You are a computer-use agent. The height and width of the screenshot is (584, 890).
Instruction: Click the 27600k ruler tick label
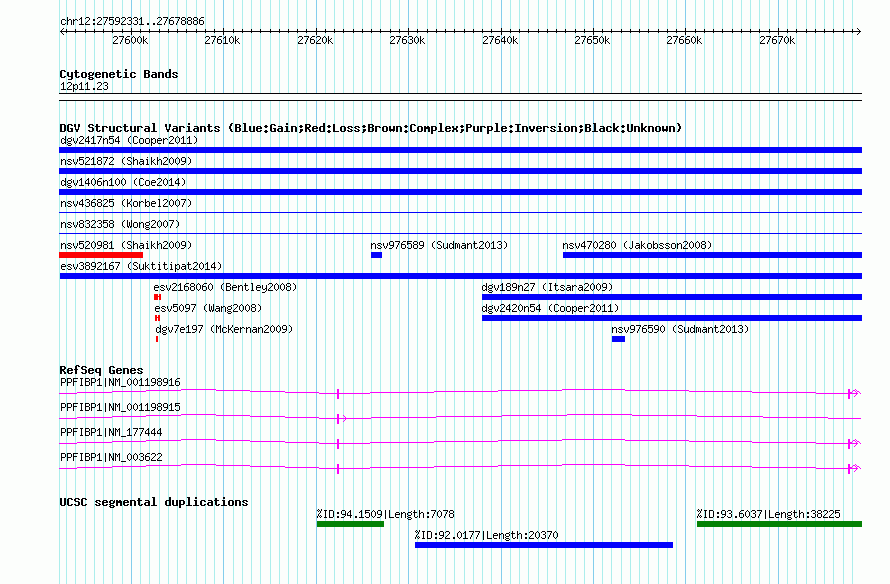tap(130, 41)
